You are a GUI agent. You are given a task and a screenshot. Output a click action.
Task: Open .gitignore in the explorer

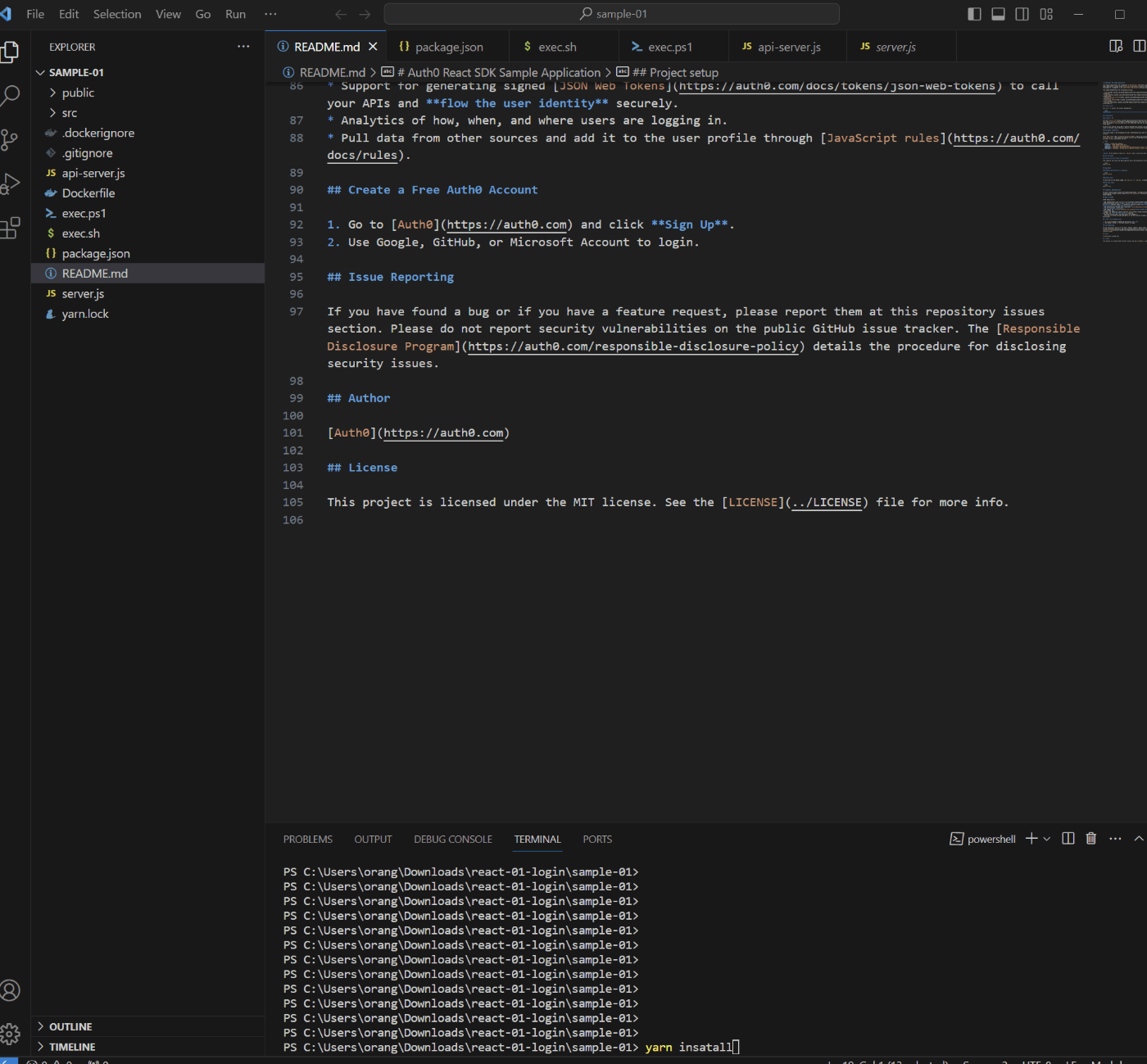click(147, 153)
